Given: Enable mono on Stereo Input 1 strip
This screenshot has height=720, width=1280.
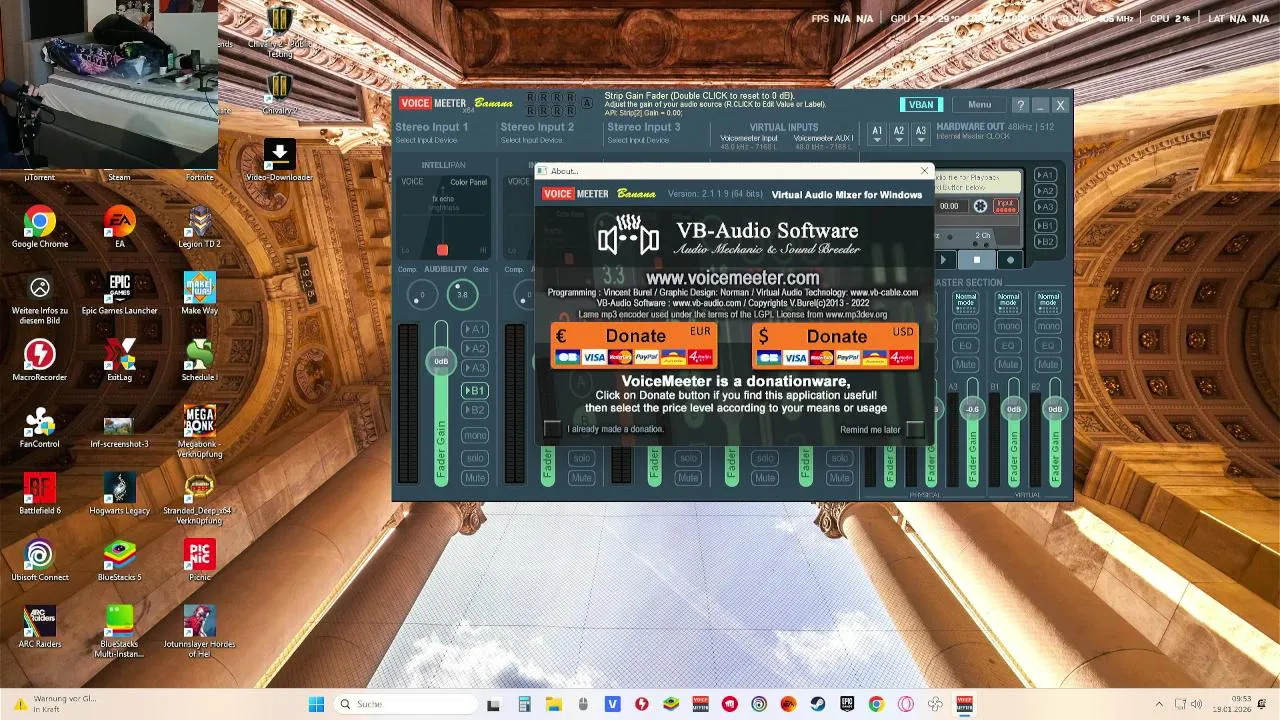Looking at the screenshot, I should [x=475, y=436].
